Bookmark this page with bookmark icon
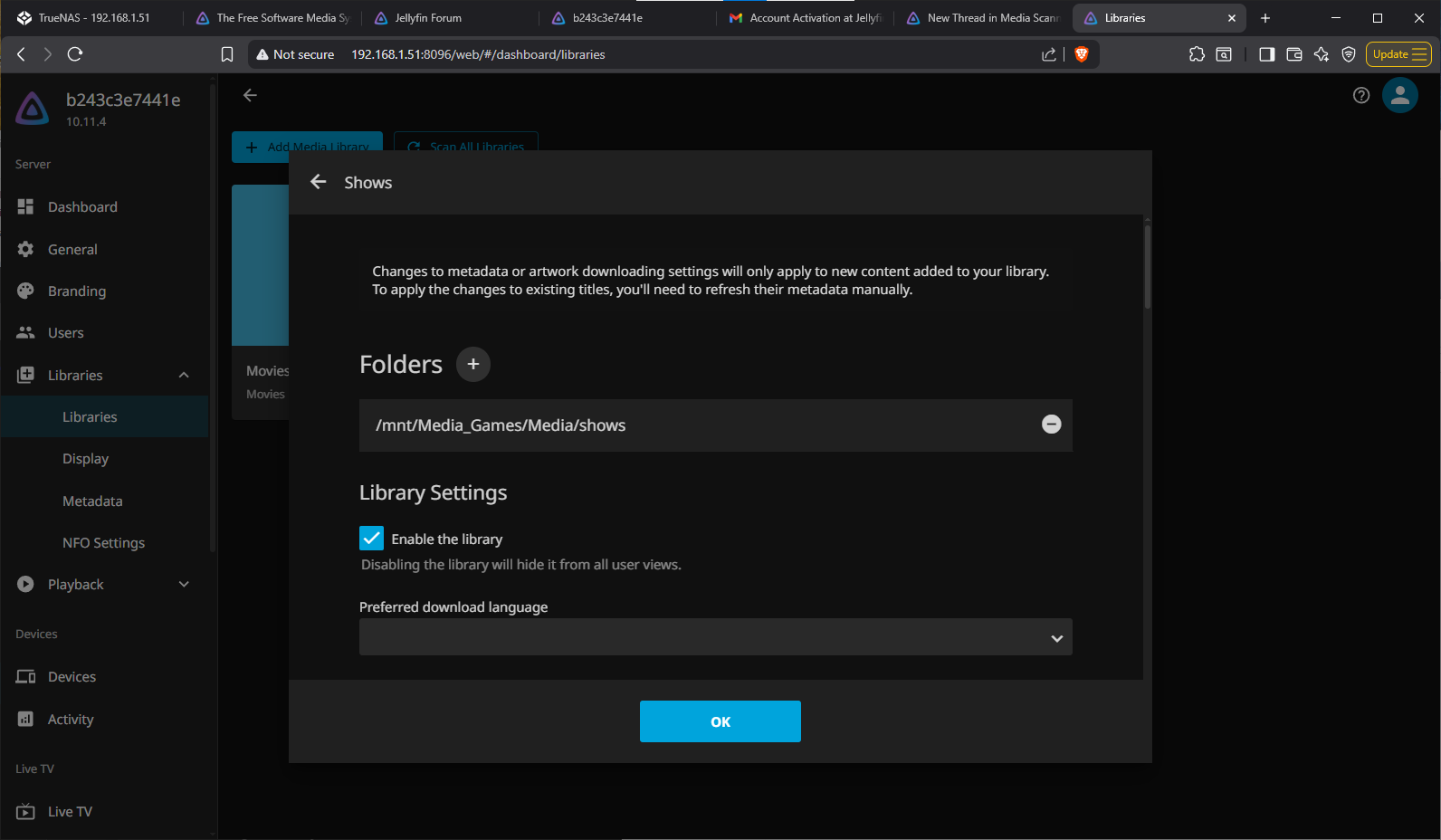The image size is (1441, 840). (x=227, y=54)
